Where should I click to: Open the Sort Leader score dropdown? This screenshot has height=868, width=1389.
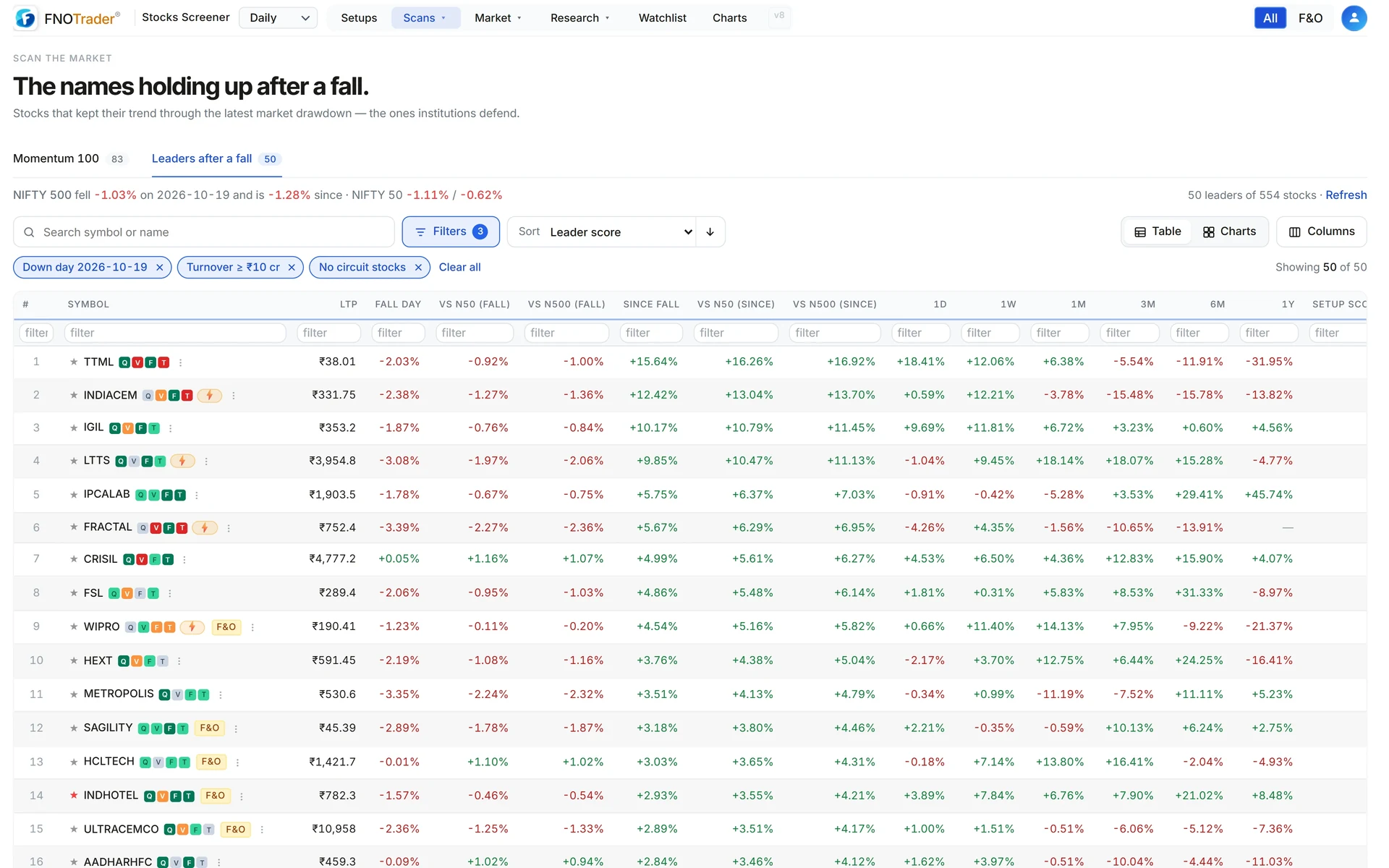point(621,232)
